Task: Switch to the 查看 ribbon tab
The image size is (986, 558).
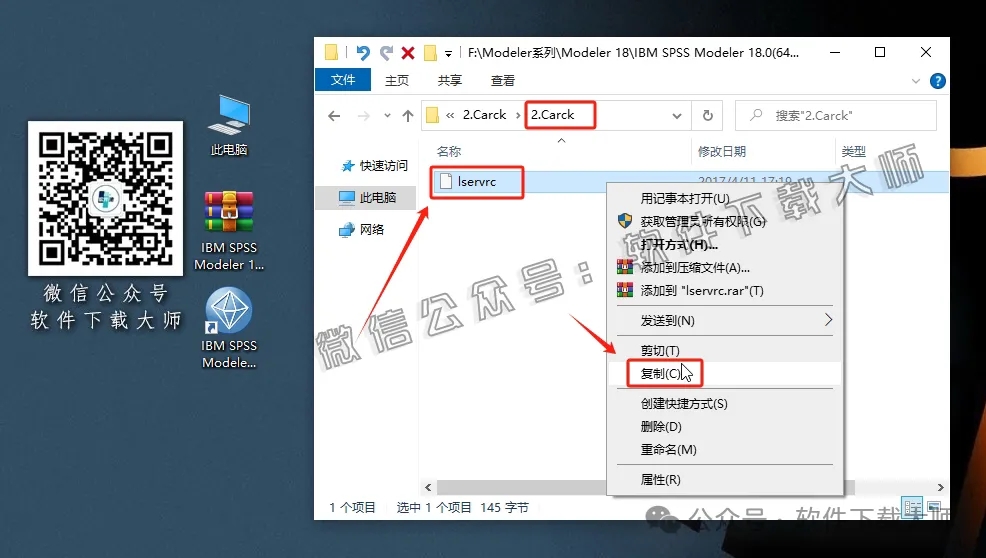Action: click(502, 81)
